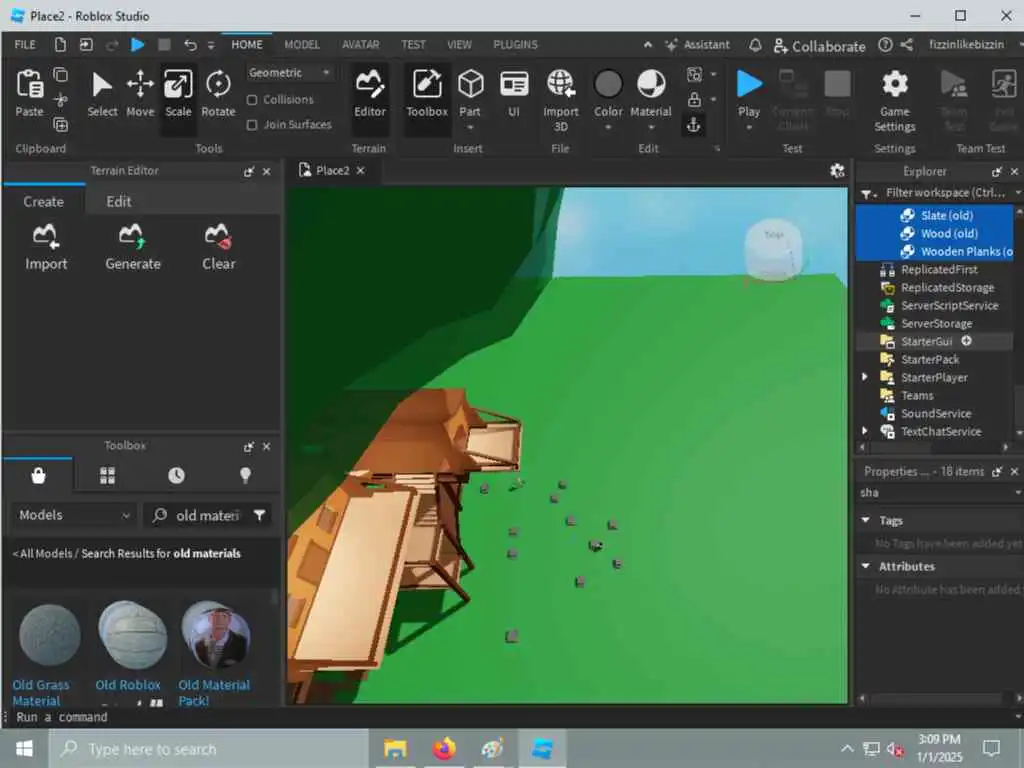Open notifications bell
Screen dimensions: 1024x768
pos(755,44)
